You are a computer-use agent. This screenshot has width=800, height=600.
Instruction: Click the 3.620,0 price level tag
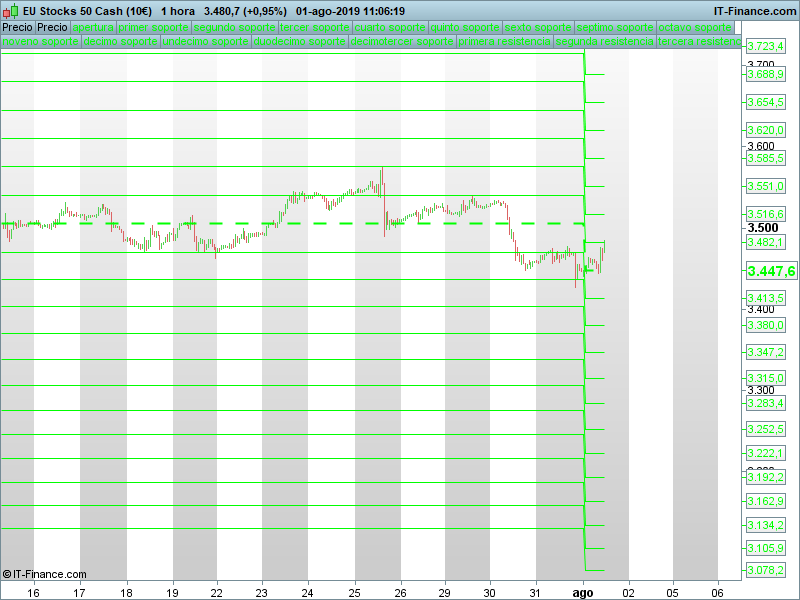coord(765,130)
